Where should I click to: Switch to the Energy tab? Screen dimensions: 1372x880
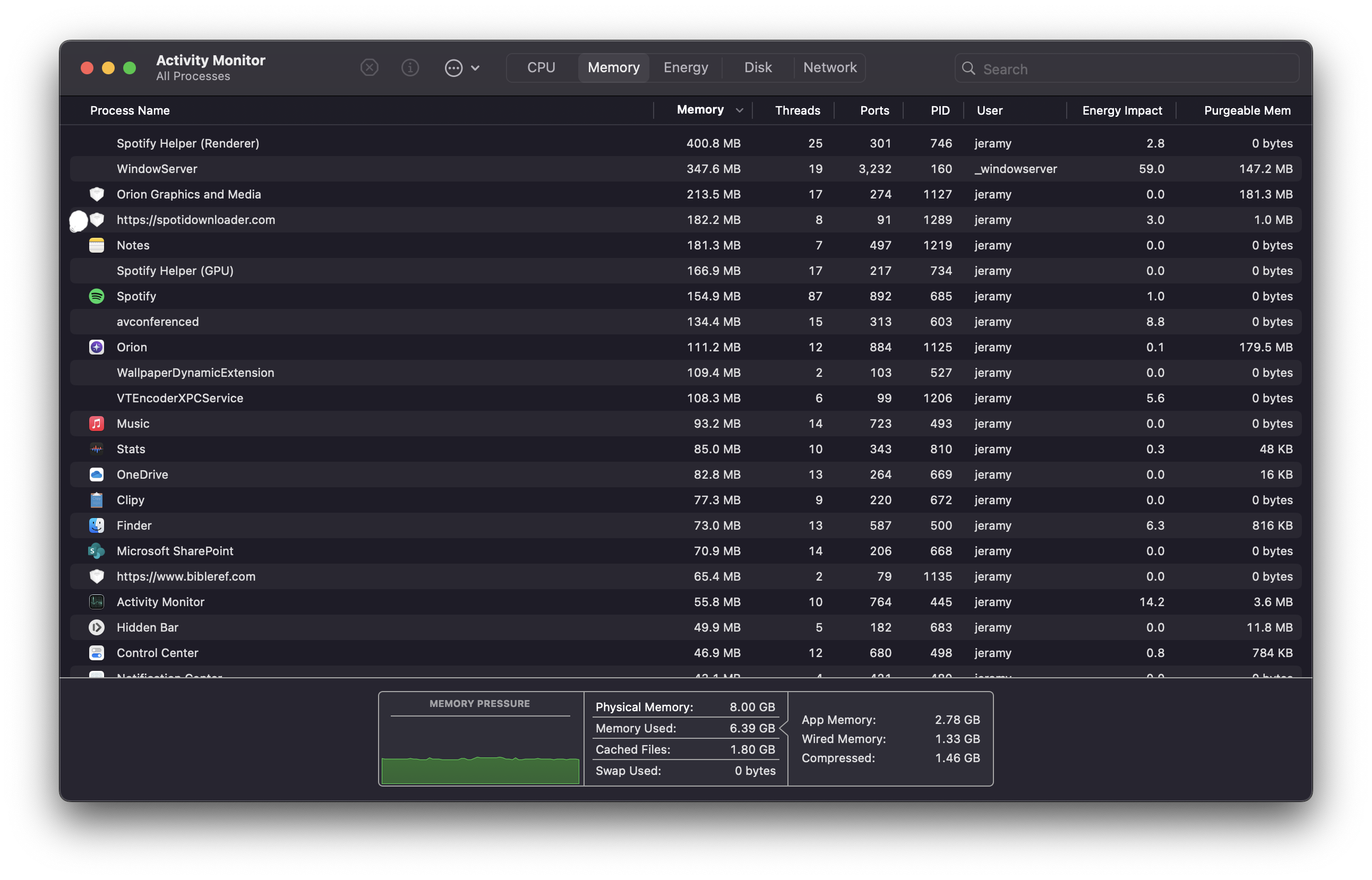685,67
